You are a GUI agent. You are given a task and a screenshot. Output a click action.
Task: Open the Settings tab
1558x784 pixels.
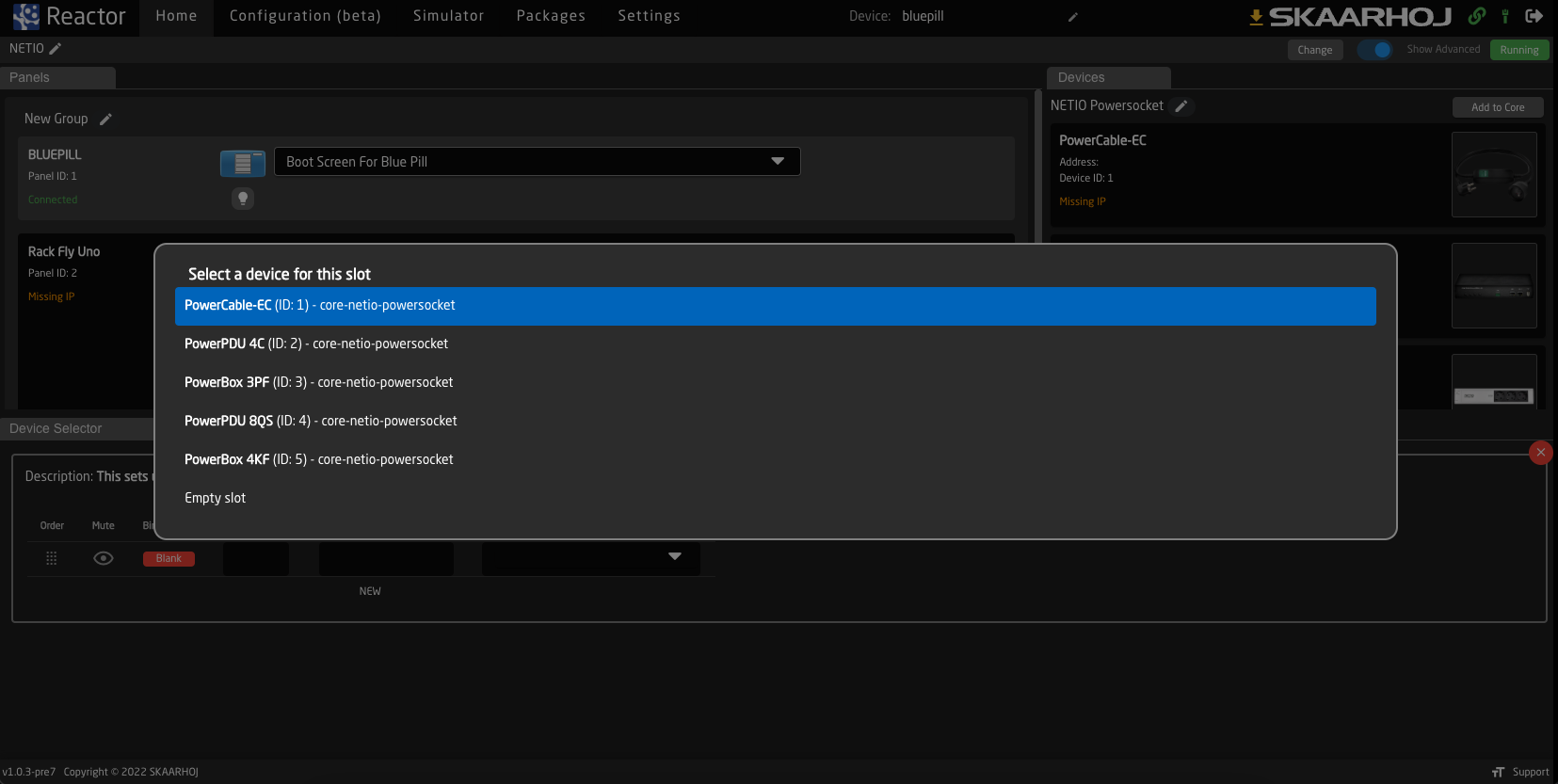(649, 16)
